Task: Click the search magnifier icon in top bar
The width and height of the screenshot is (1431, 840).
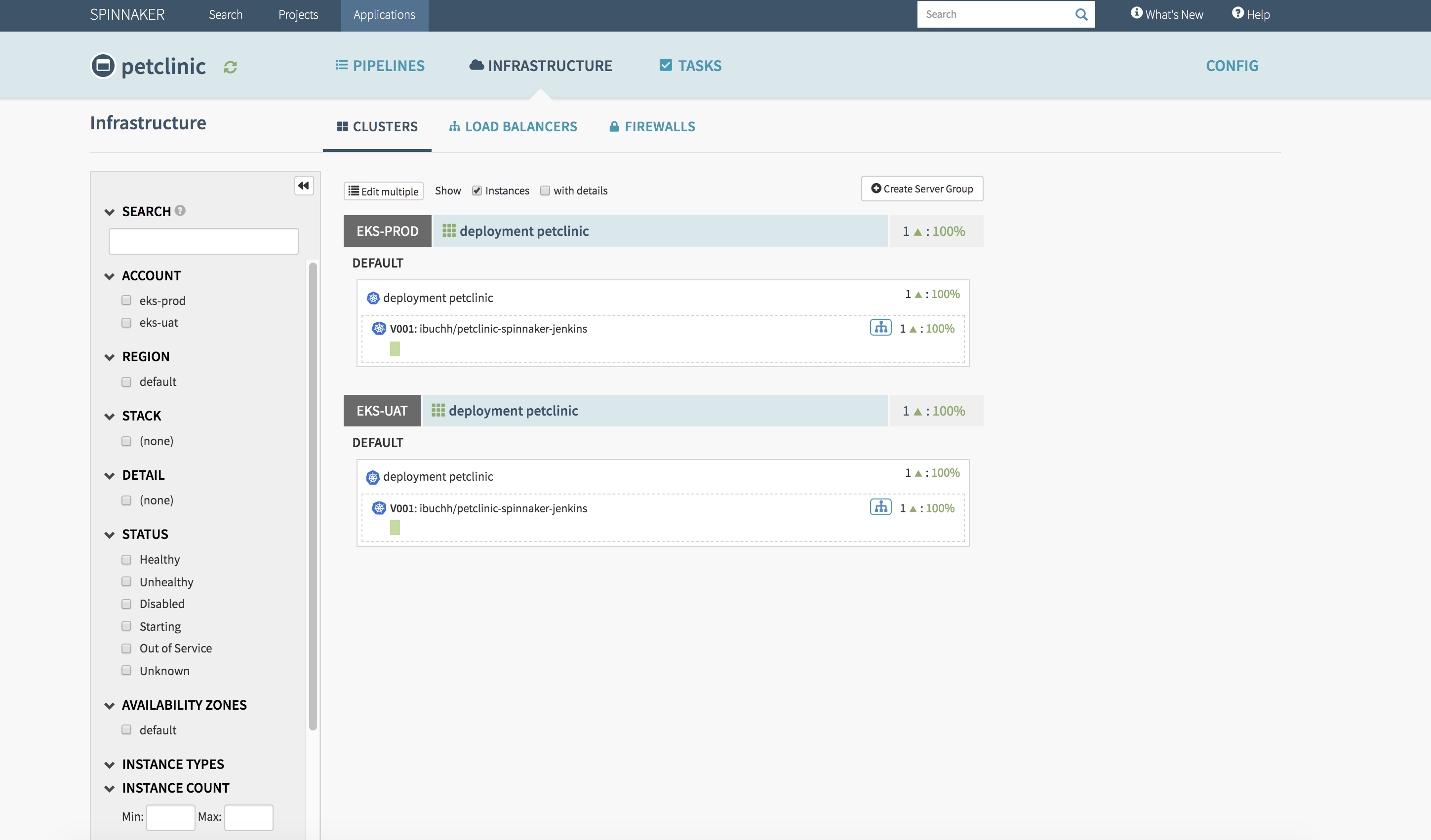Action: (x=1081, y=15)
